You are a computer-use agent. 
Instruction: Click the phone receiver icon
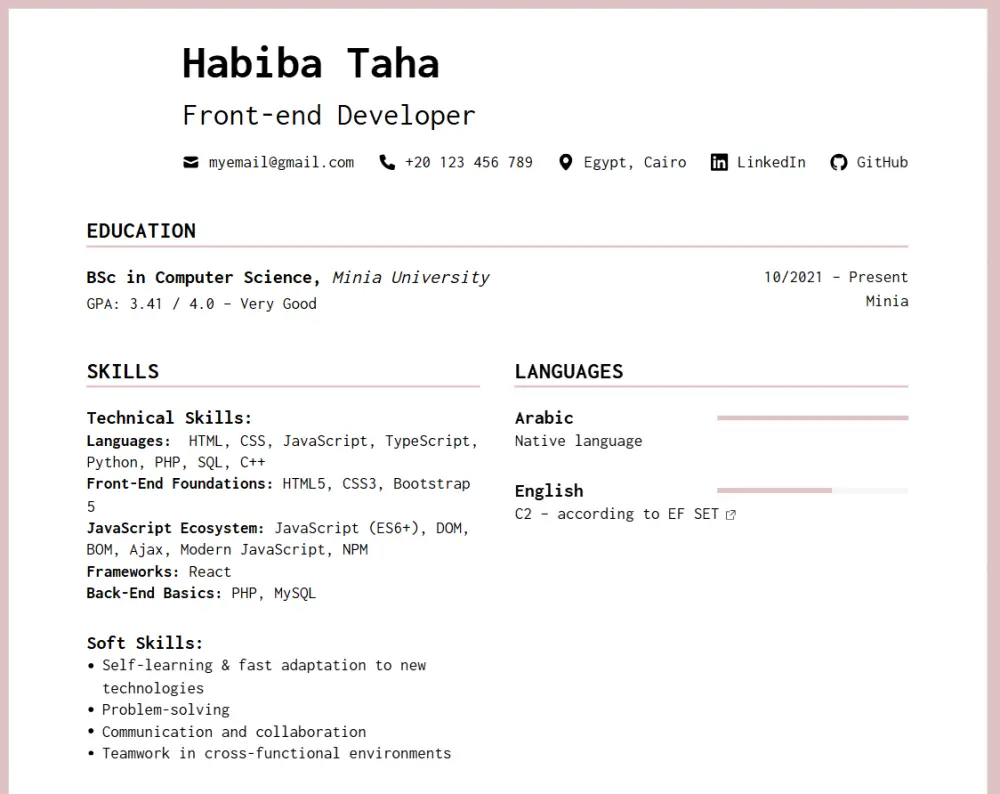[x=387, y=162]
